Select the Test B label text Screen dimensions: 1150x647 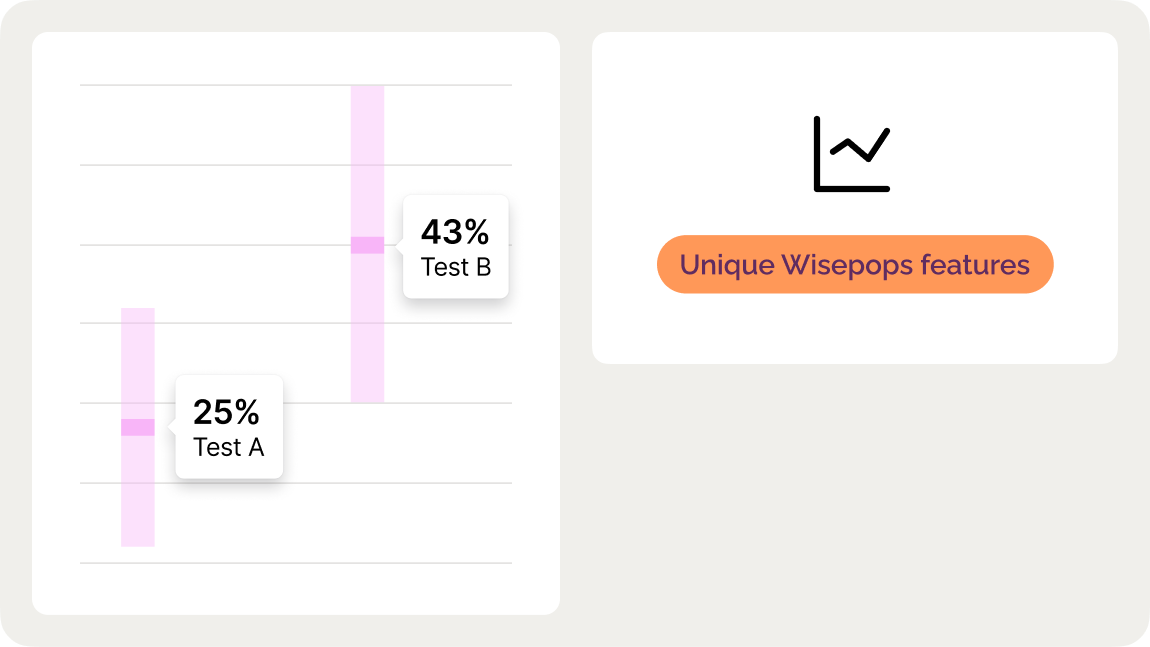coord(456,267)
